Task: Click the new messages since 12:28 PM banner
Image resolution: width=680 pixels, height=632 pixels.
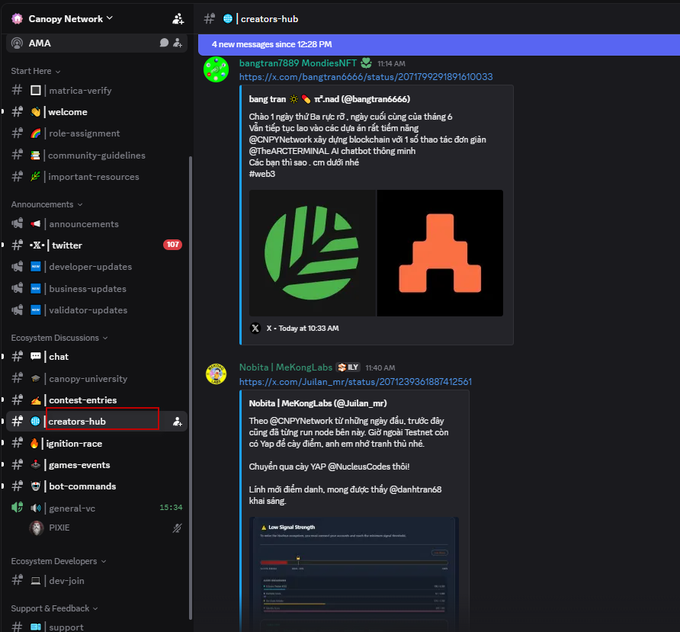Action: pyautogui.click(x=439, y=44)
